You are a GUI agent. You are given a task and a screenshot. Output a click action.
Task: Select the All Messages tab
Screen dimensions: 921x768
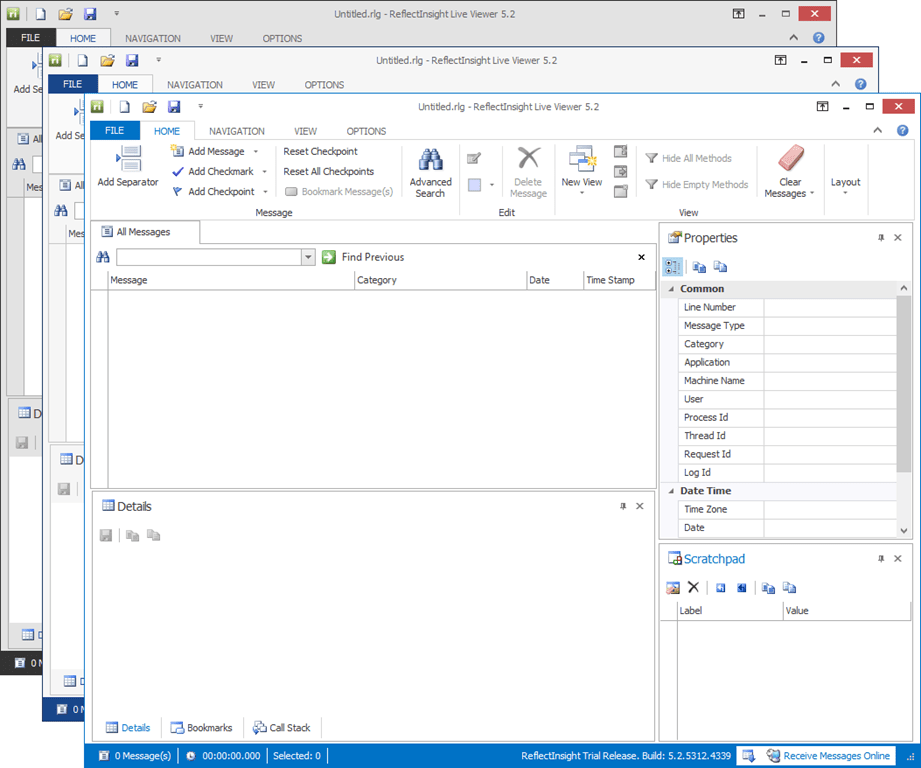(x=144, y=232)
